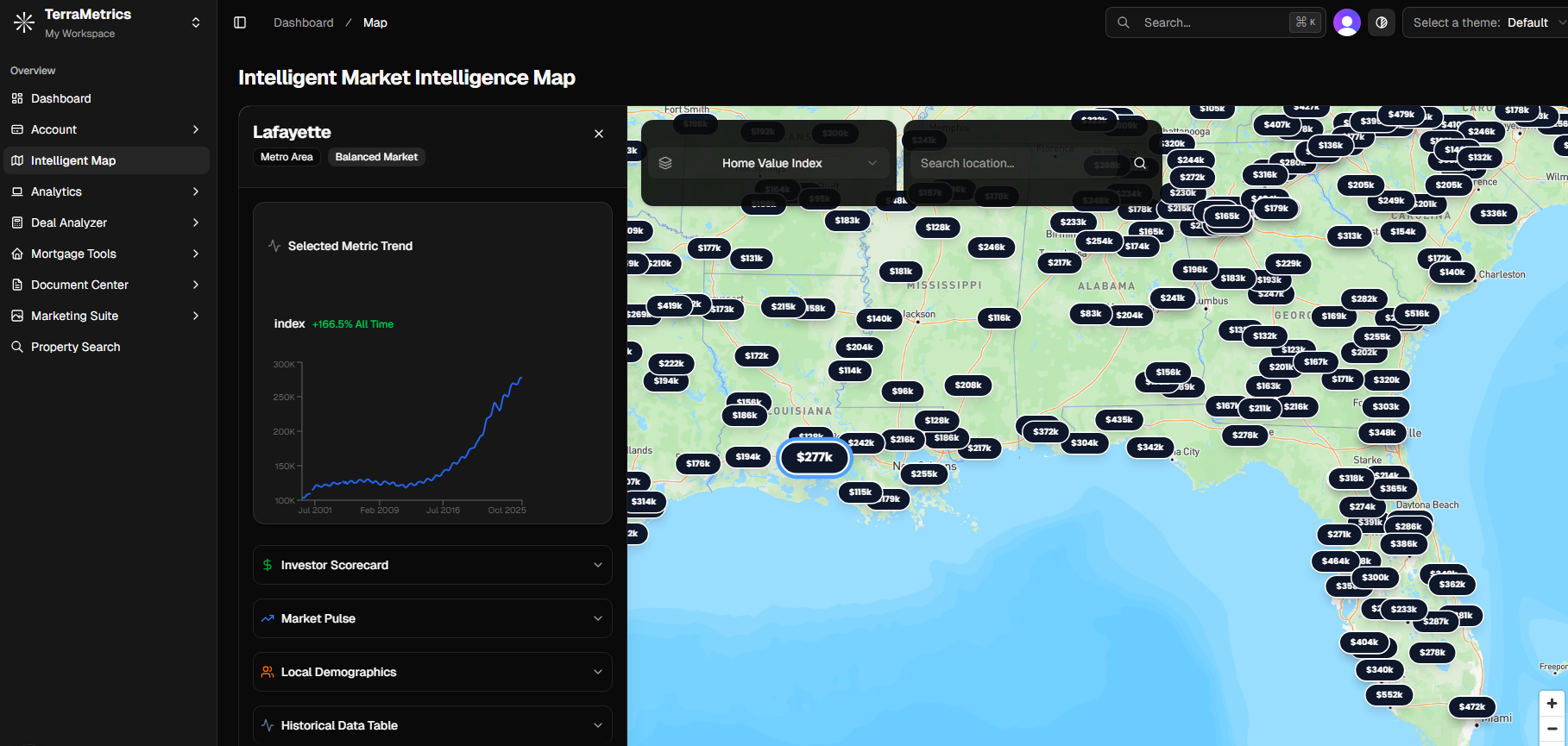This screenshot has width=1568, height=746.
Task: Focus the top Search field
Action: click(1215, 22)
